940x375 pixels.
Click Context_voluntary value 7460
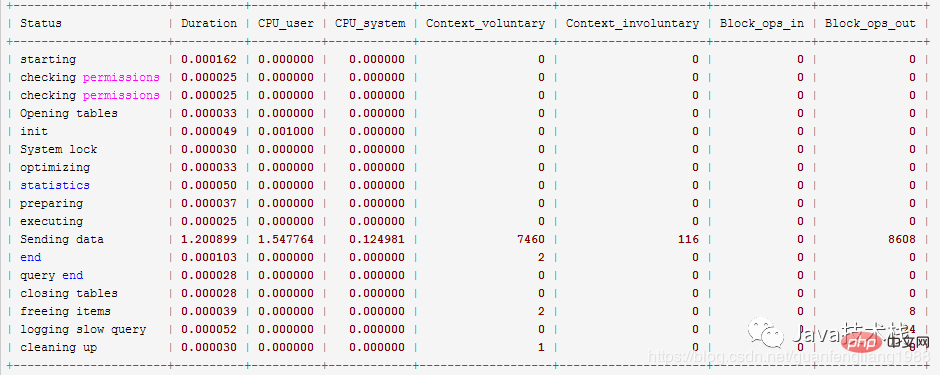coord(531,239)
